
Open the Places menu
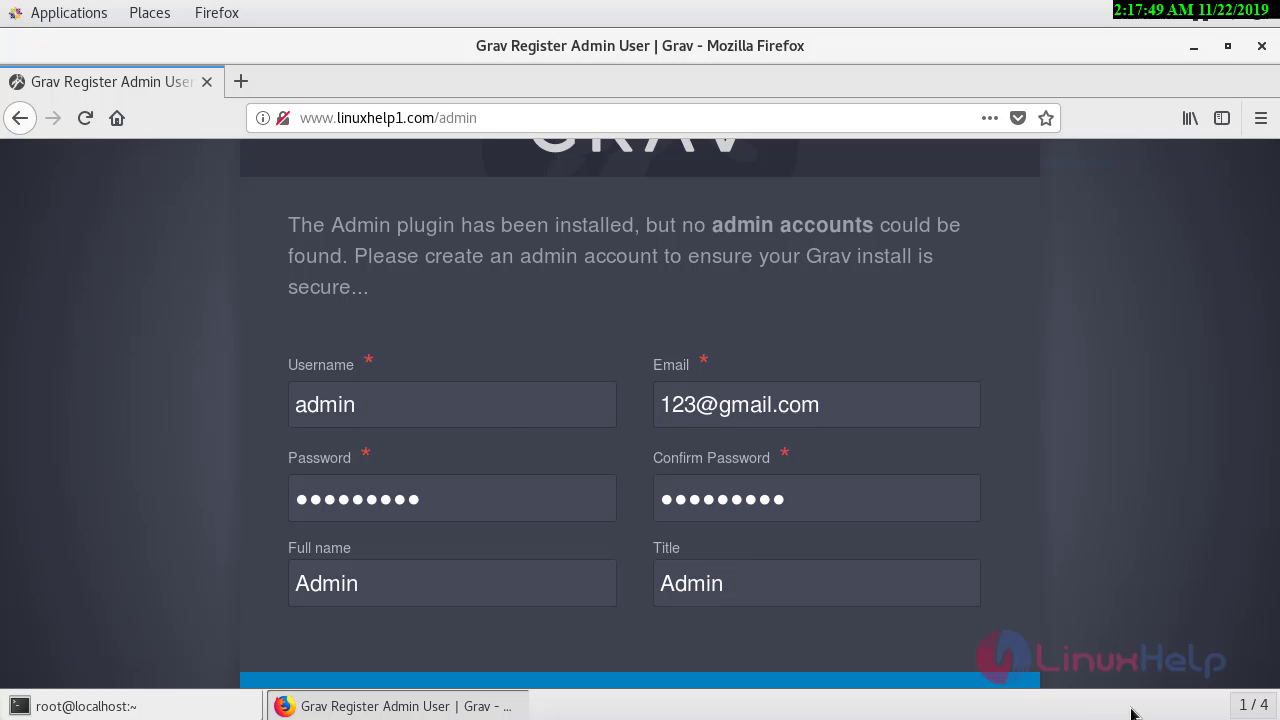click(149, 13)
